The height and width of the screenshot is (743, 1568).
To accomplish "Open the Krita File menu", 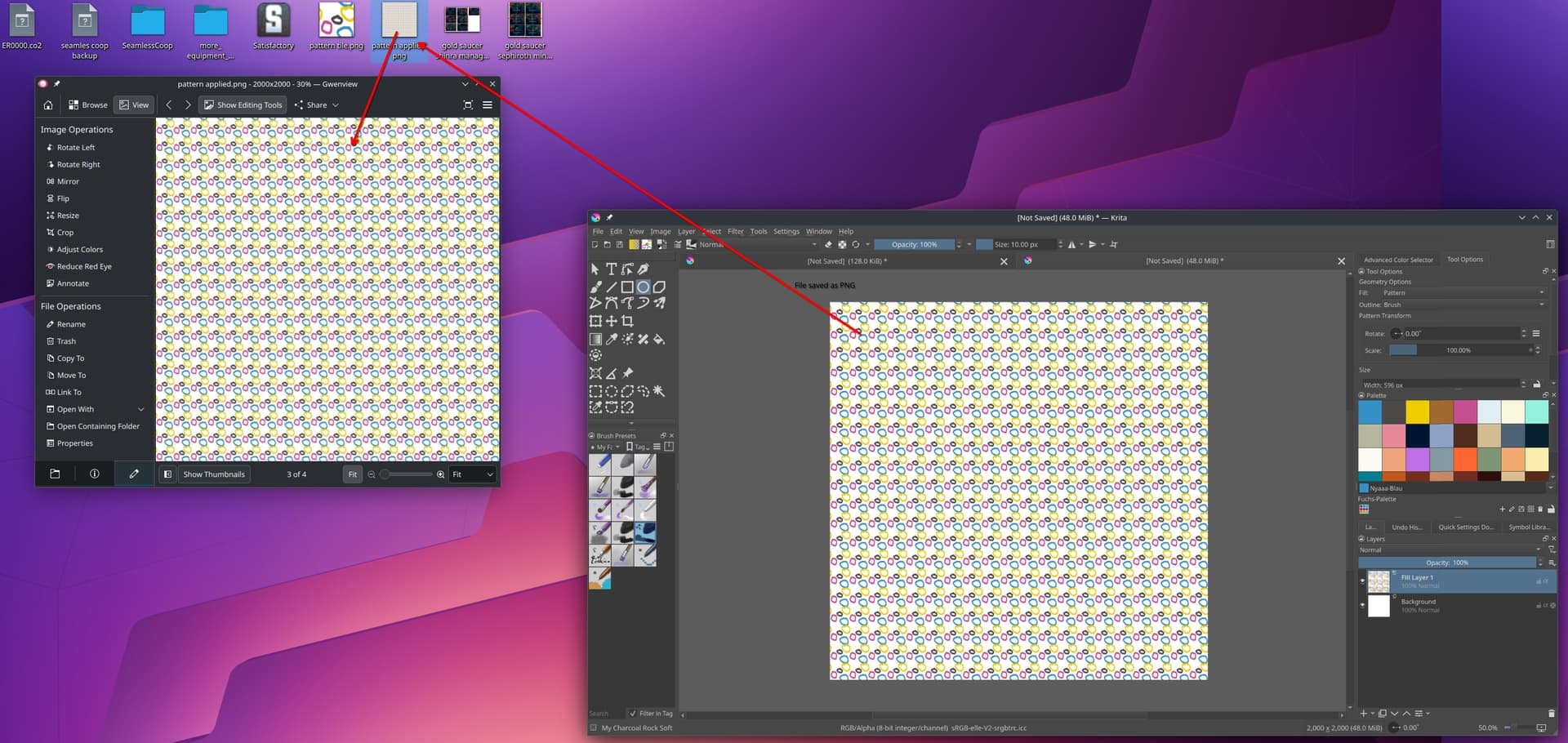I will [598, 231].
